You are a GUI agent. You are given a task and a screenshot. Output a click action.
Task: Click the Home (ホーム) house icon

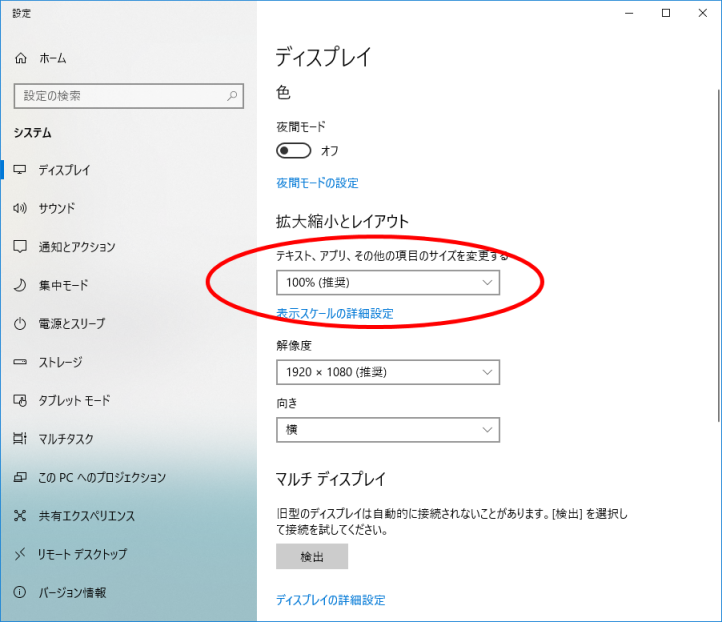click(x=21, y=58)
